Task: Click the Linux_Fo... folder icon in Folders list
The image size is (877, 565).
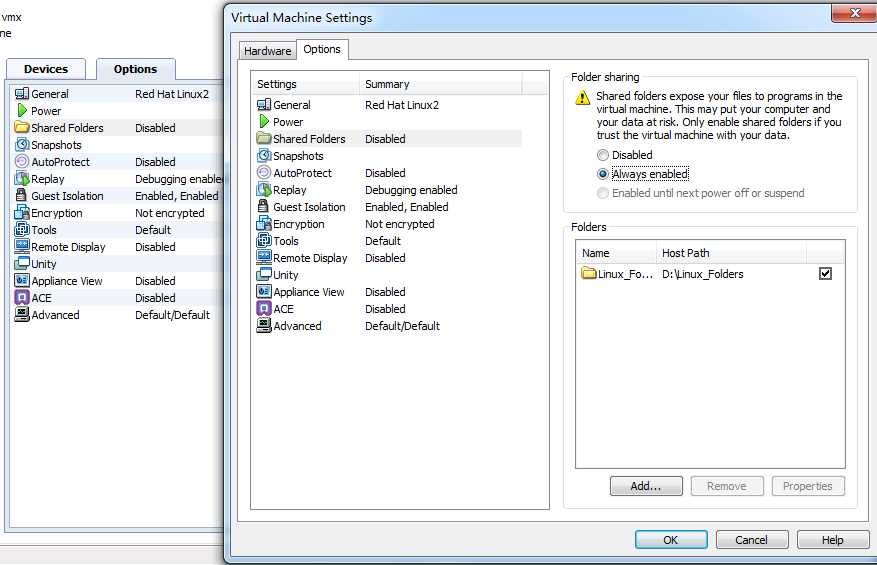Action: coord(588,274)
